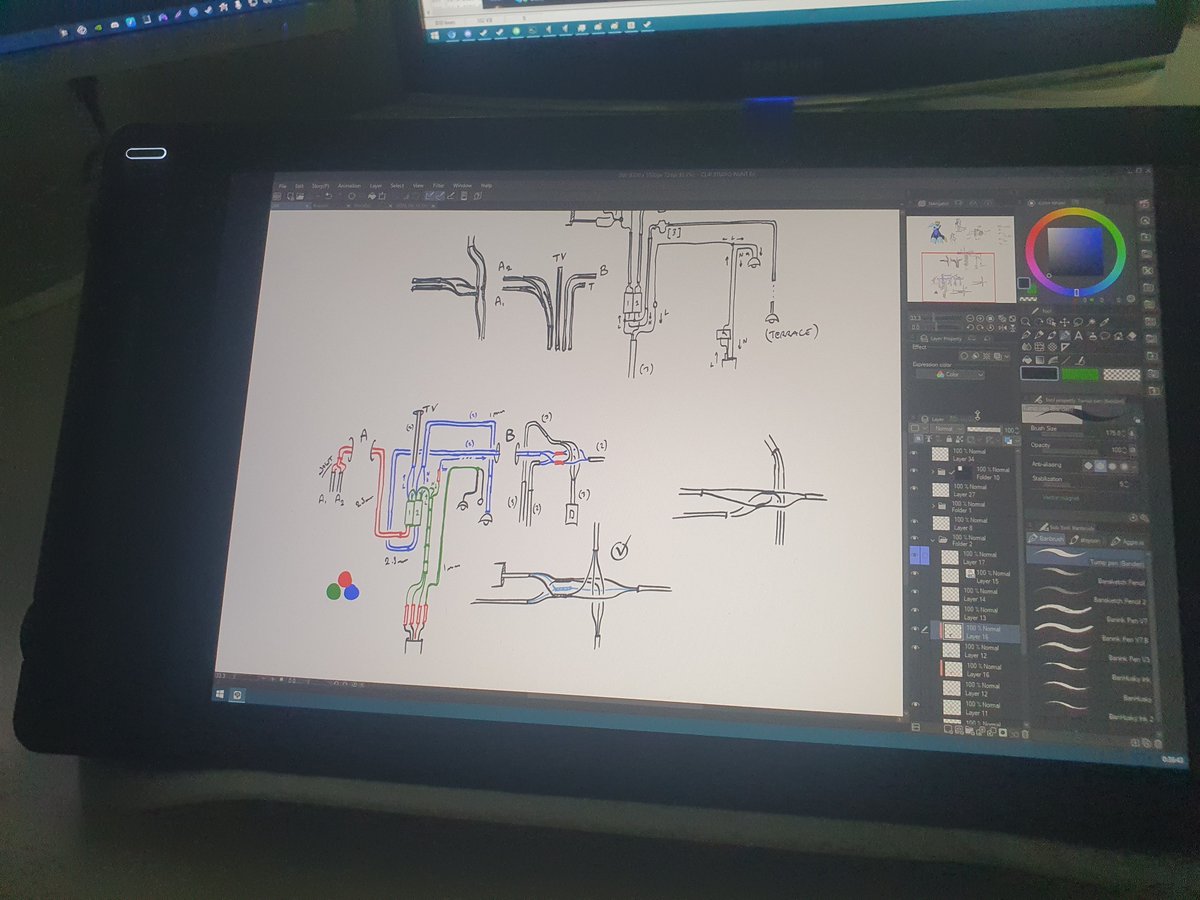Click the Windows Start button

(221, 693)
